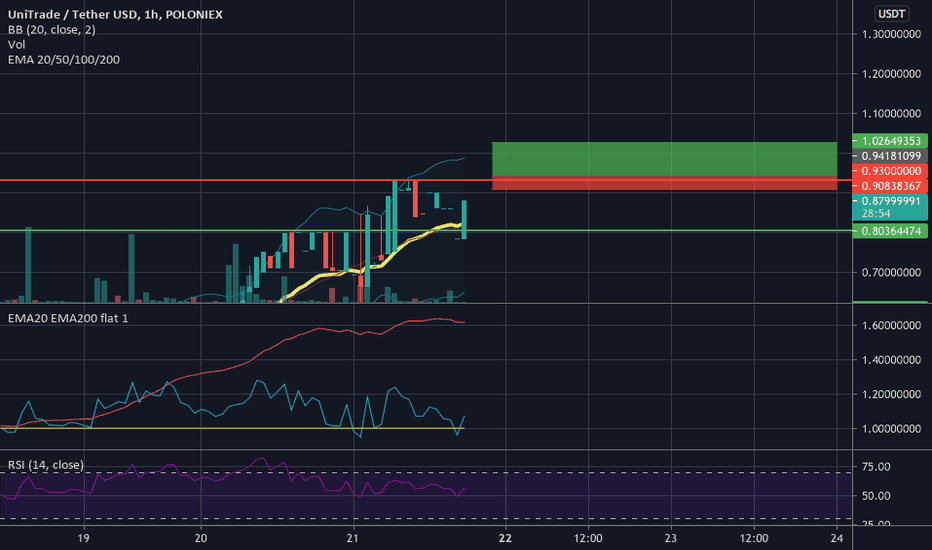Select the EMA20 EMA200 flat 1 legend
This screenshot has width=932, height=550.
(x=68, y=318)
